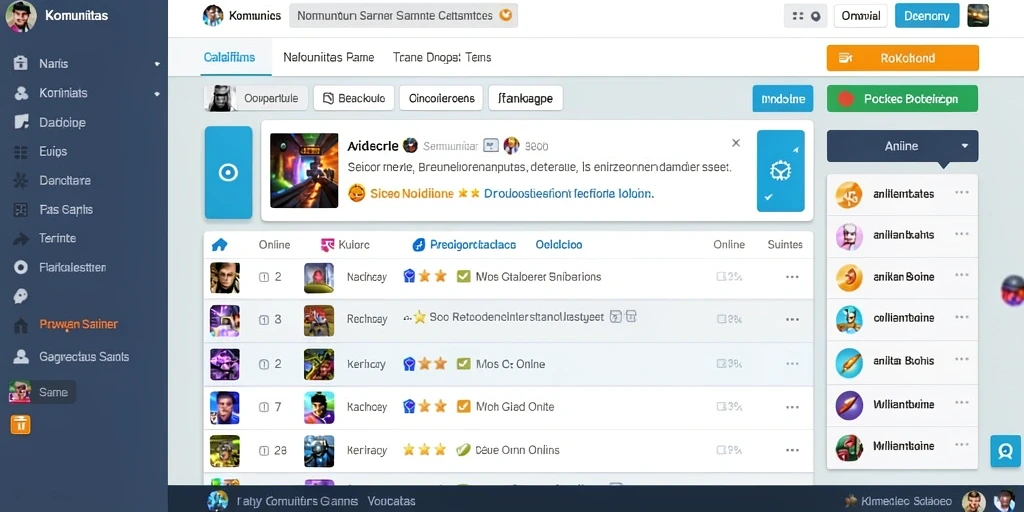
Task: Click the orange box icon in sidebar
Action: click(20, 424)
